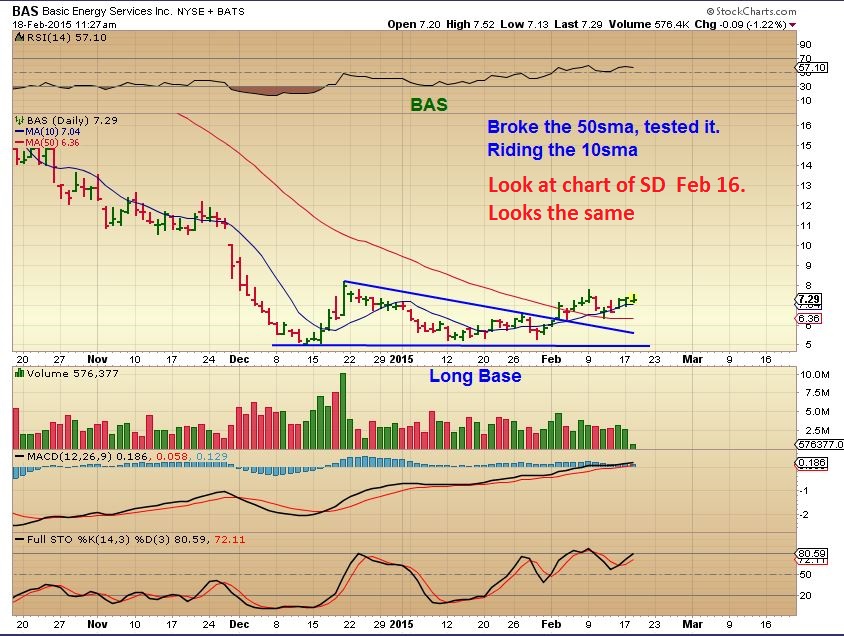Click the Last 7.29 value in header

pos(579,25)
